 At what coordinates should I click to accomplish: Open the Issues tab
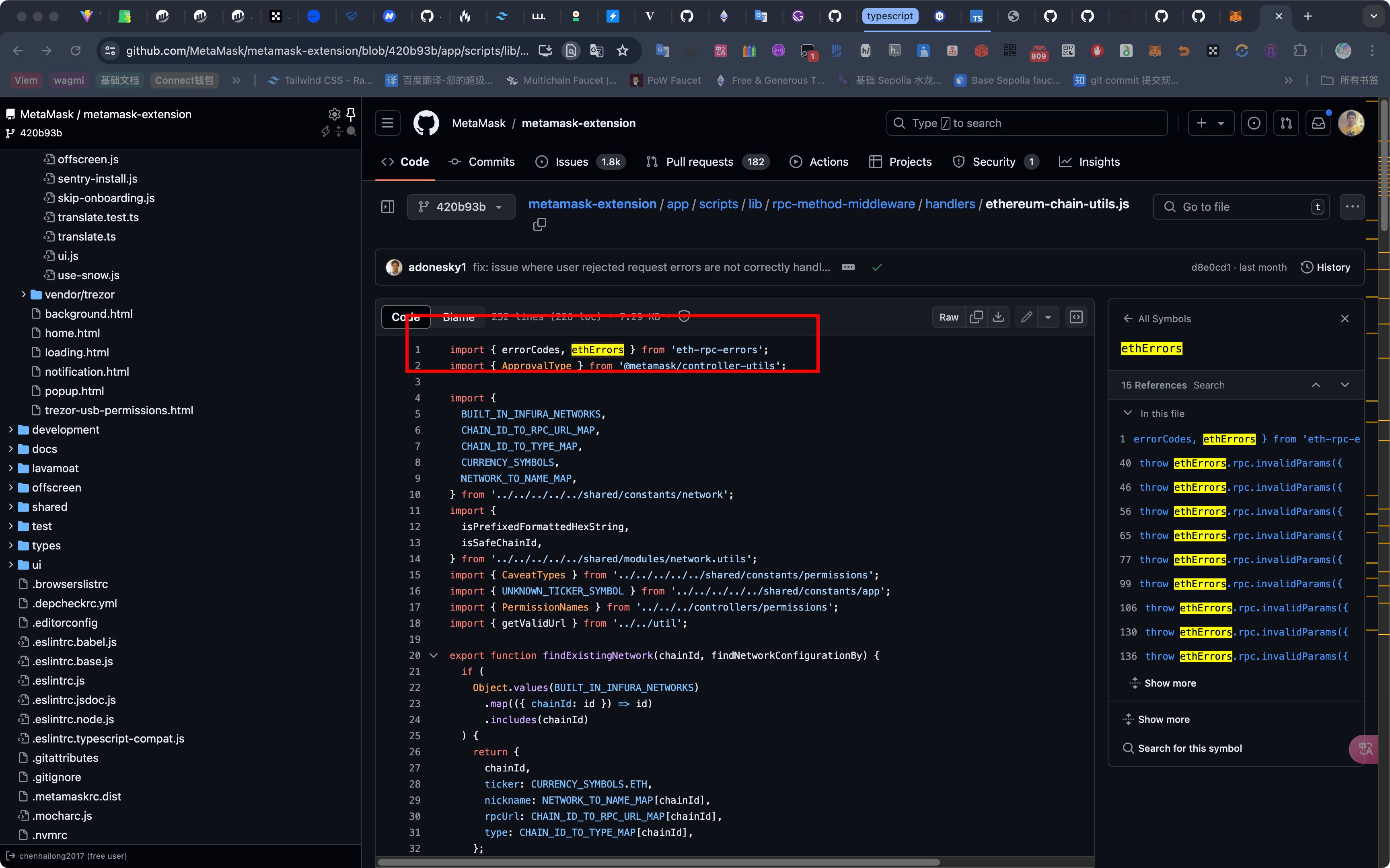click(x=580, y=162)
